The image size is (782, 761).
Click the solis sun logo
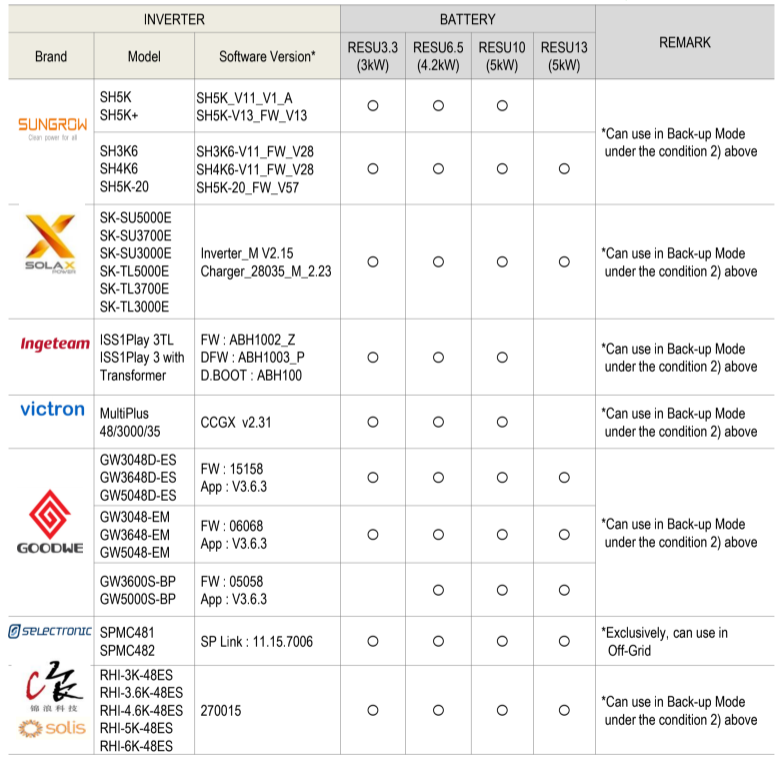tap(52, 728)
